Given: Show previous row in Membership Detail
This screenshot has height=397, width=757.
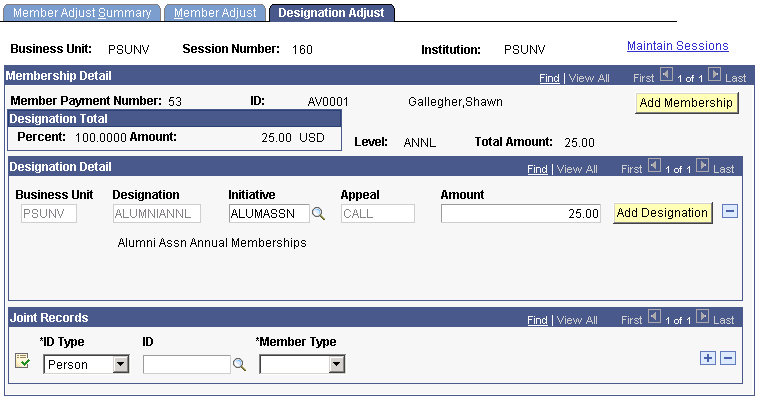Looking at the screenshot, I should pyautogui.click(x=666, y=75).
